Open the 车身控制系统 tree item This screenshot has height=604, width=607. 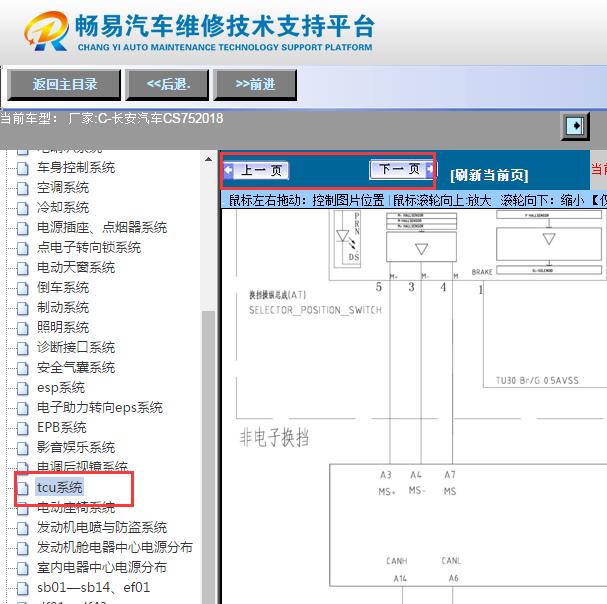click(x=76, y=168)
